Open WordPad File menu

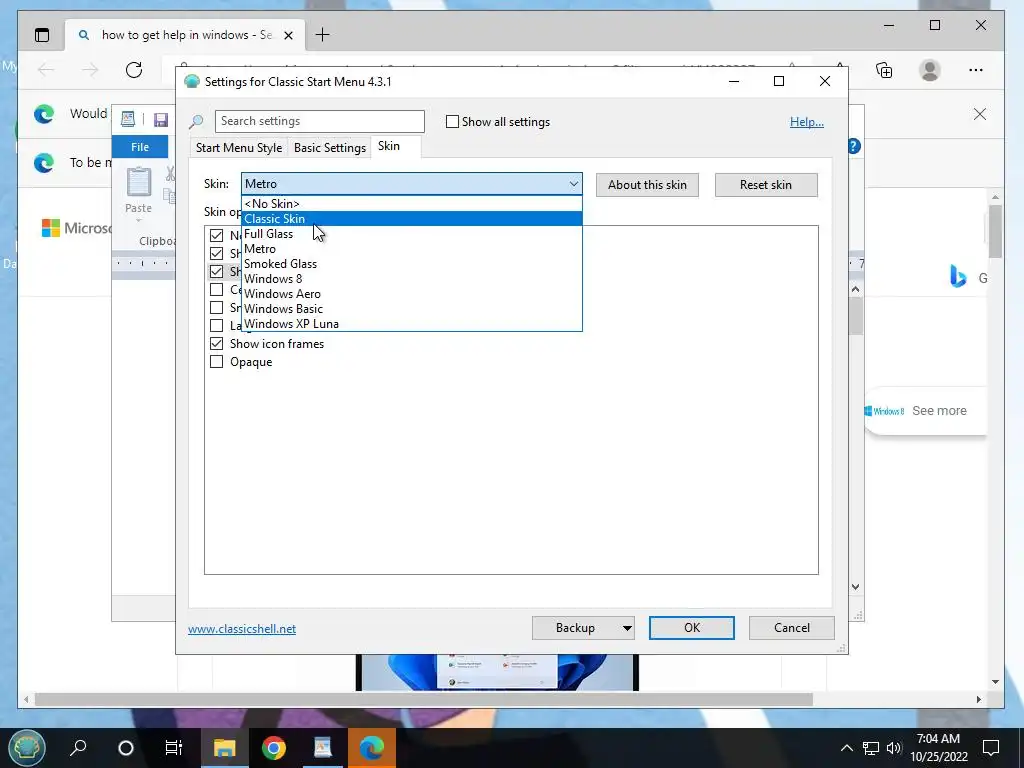pos(140,147)
